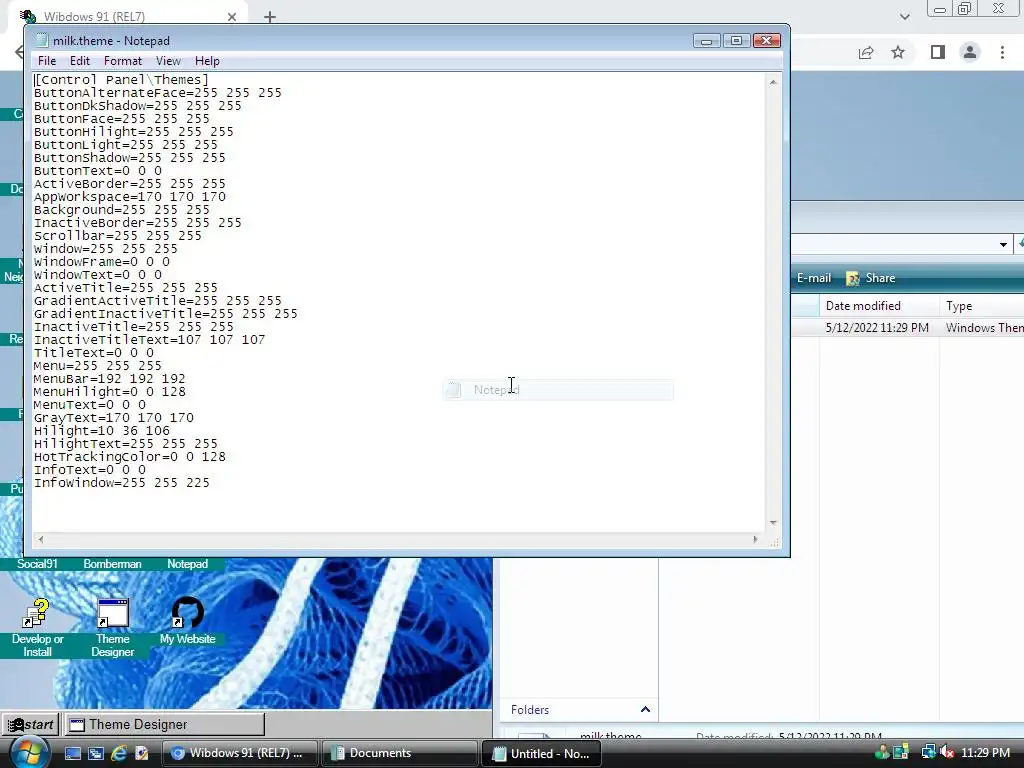1024x768 pixels.
Task: Click the horizontal scrollbar right arrow in Notepad
Action: point(756,539)
